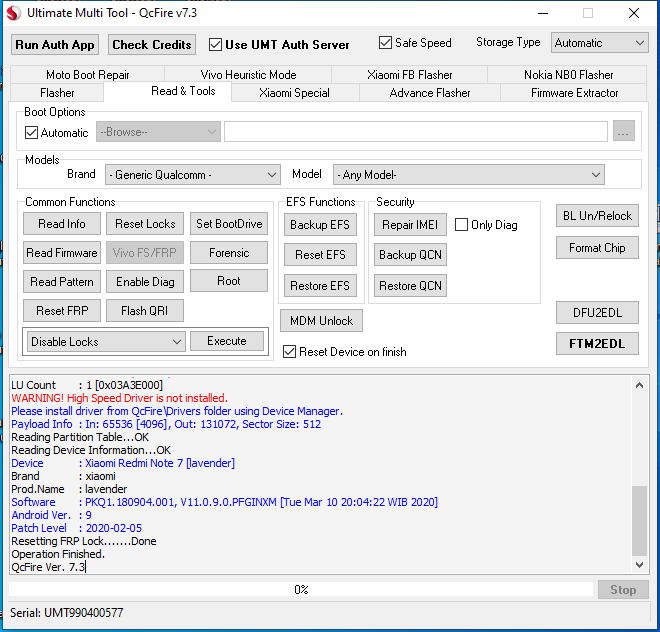Click the FTM2EDL button
Viewport: 660px width, 632px height.
click(597, 344)
